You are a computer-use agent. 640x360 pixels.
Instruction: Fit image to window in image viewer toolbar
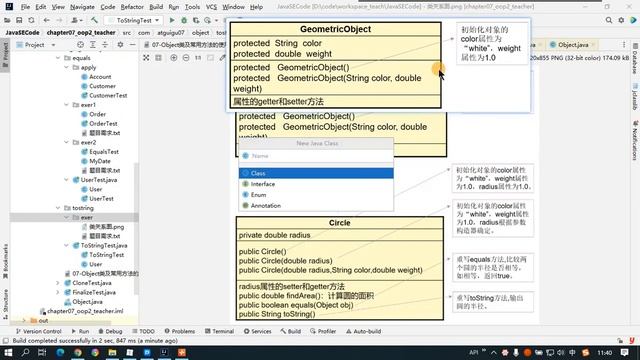coord(146,58)
